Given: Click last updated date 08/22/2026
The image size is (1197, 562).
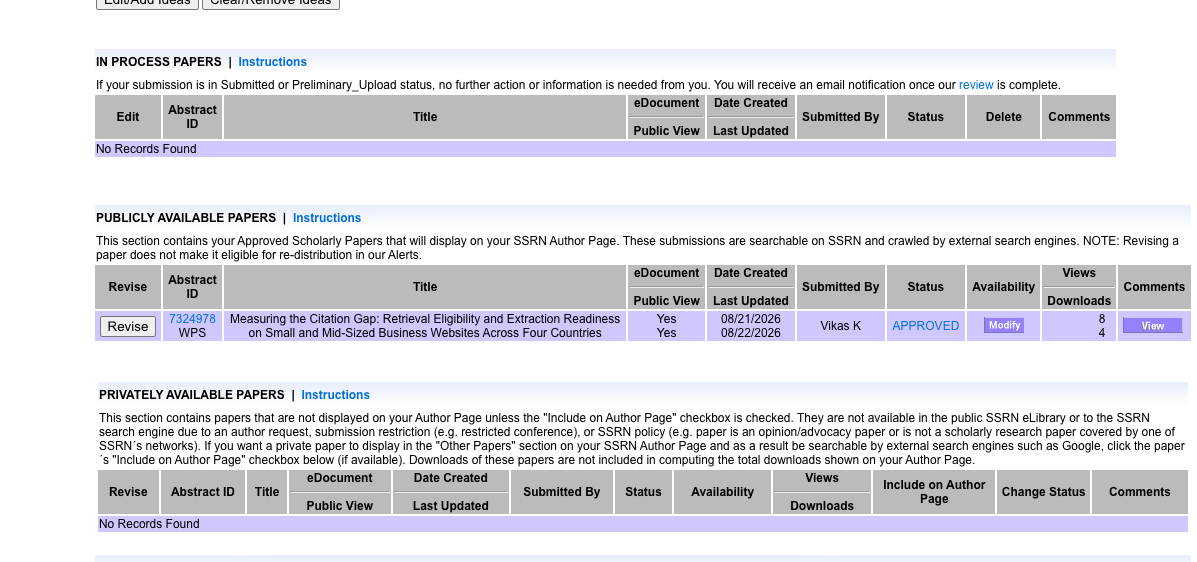Looking at the screenshot, I should (750, 333).
